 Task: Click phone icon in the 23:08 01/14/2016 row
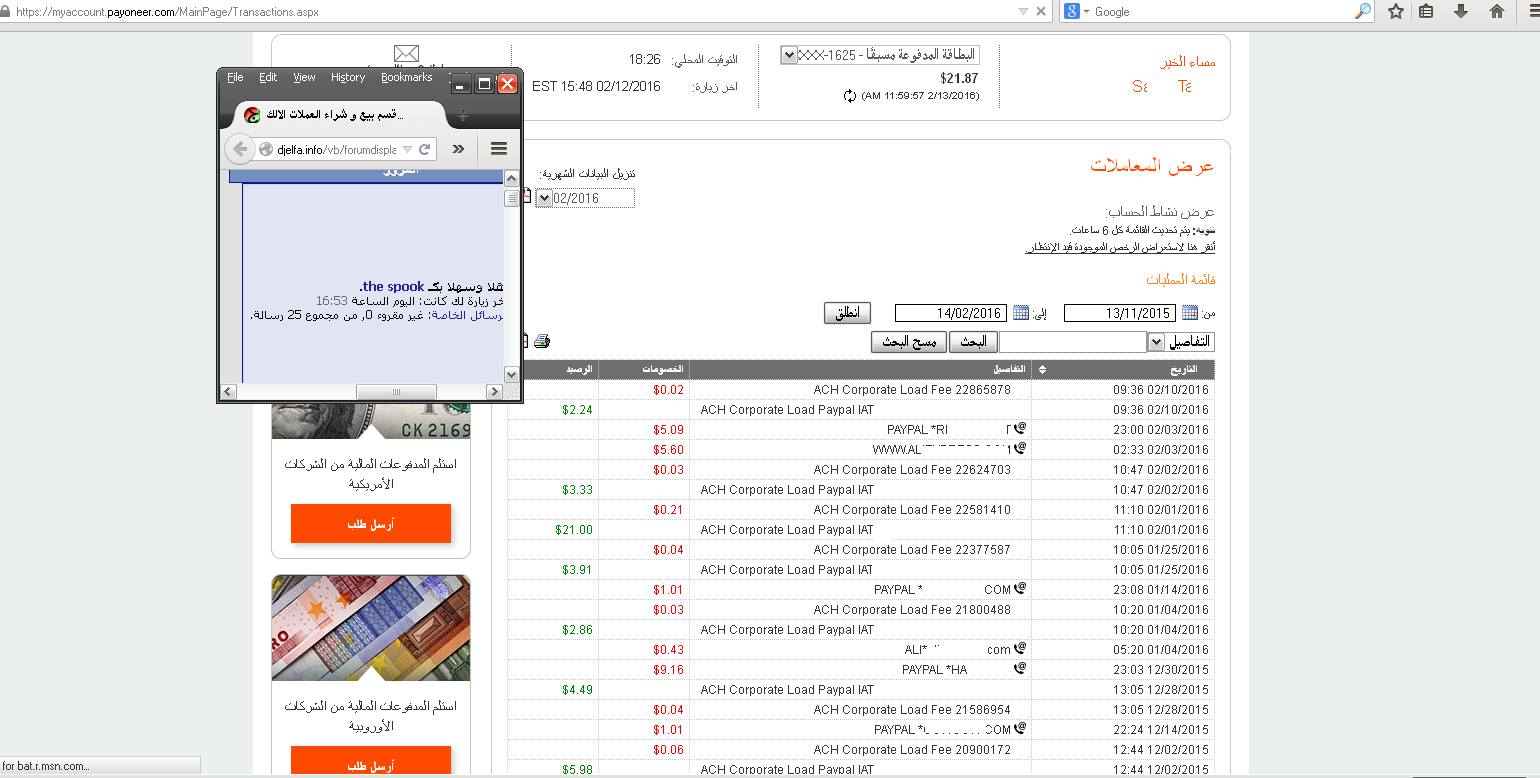click(x=1019, y=589)
